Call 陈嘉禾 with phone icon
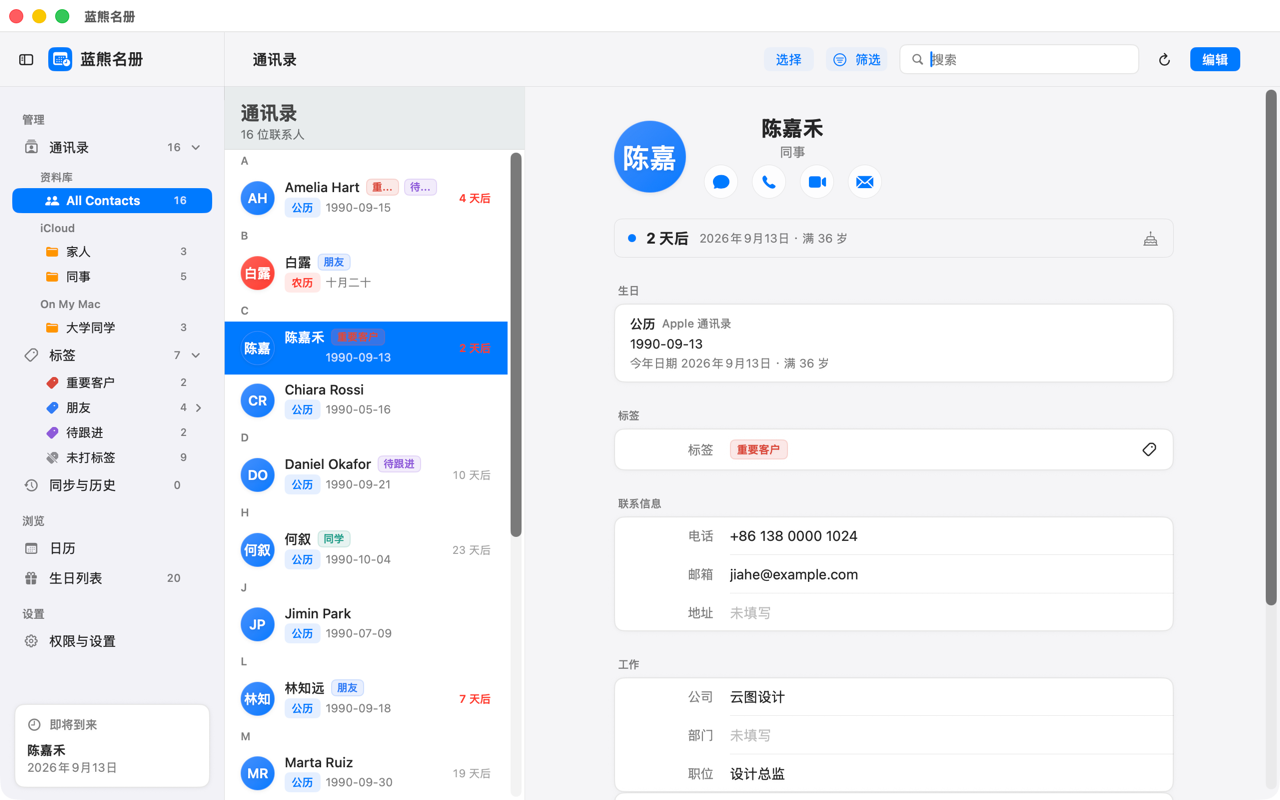Screen dimensions: 1280x800 (x=769, y=182)
